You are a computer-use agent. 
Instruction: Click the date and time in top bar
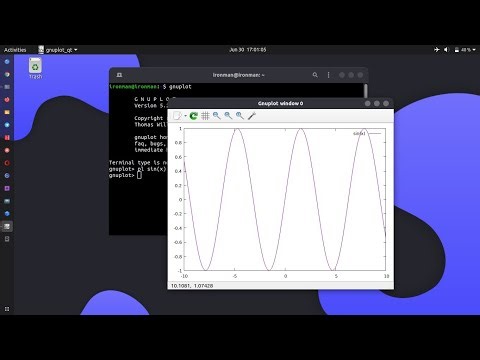248,50
